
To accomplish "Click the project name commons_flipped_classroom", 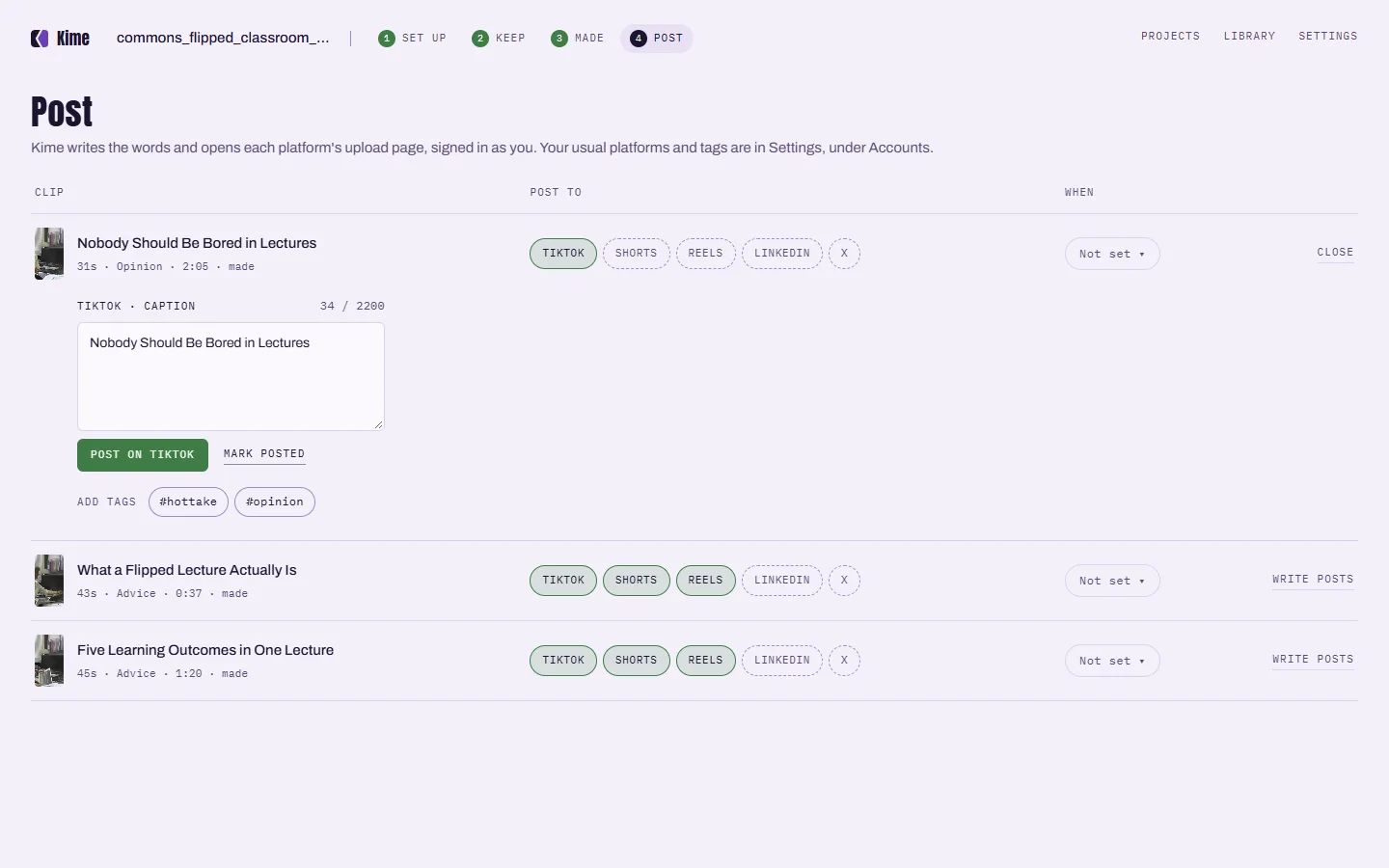I will click(223, 38).
